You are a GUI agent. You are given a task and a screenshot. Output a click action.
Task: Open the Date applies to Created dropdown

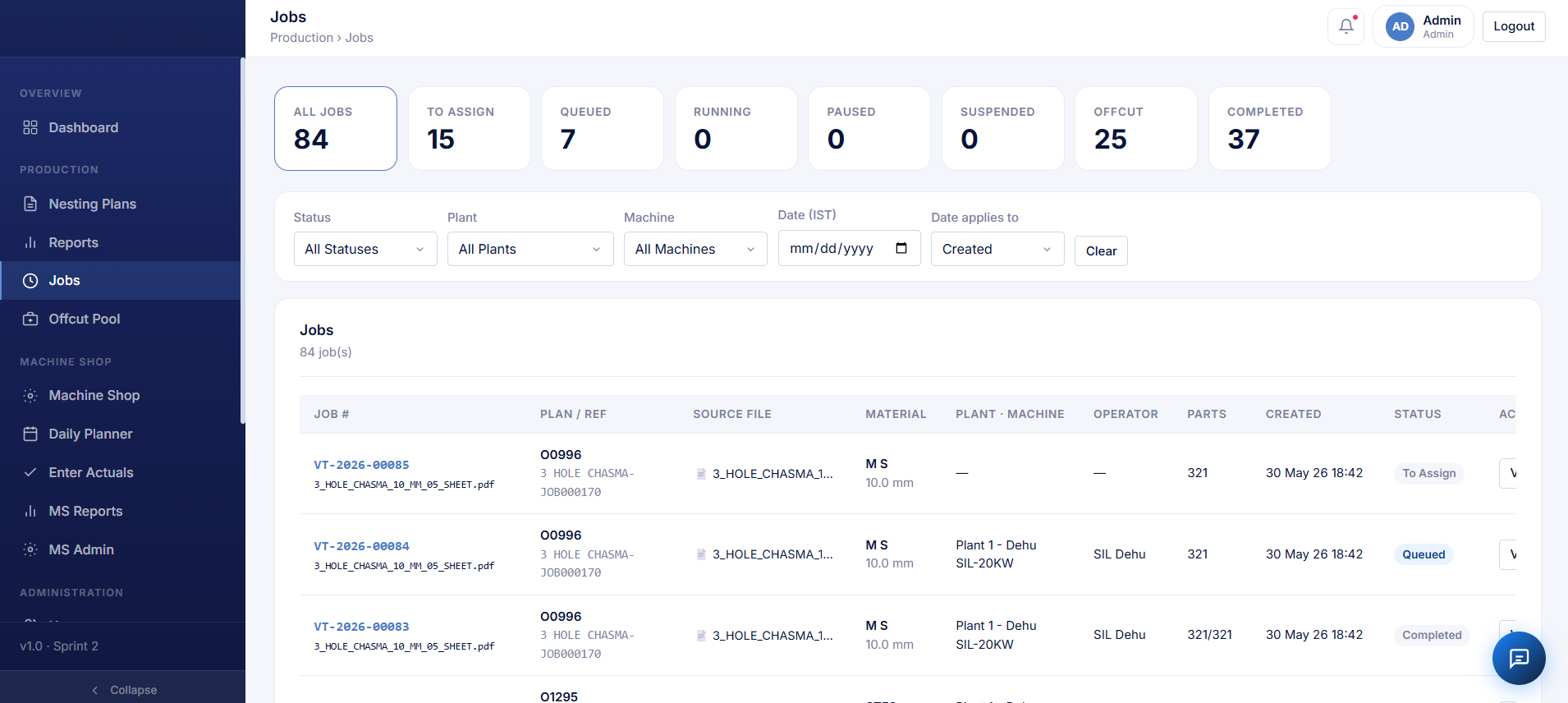coord(997,249)
